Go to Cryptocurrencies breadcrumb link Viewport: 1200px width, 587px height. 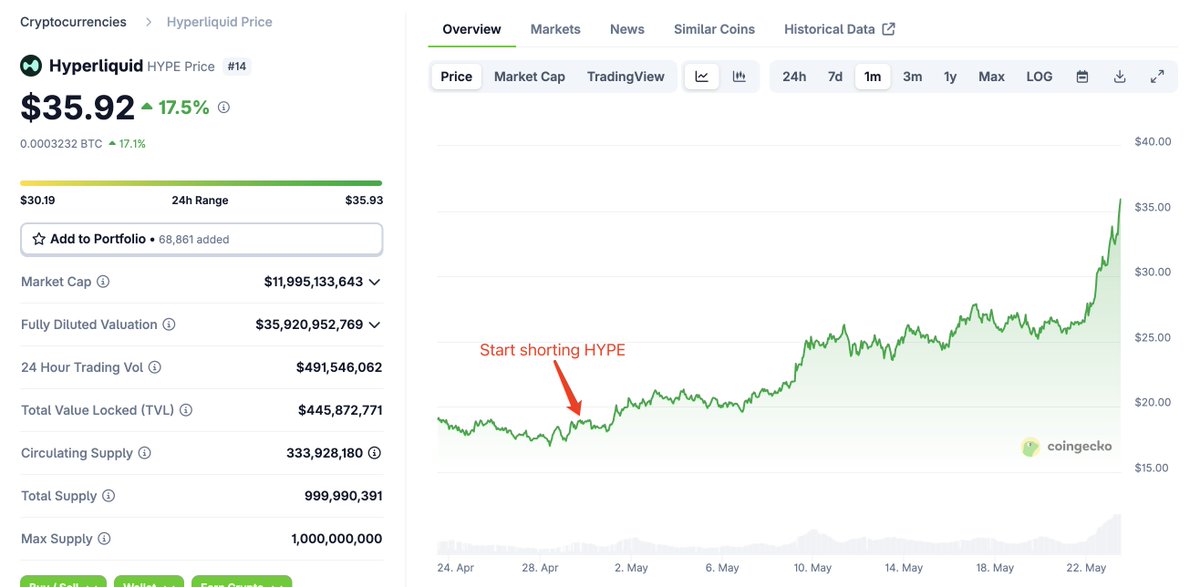click(x=73, y=21)
